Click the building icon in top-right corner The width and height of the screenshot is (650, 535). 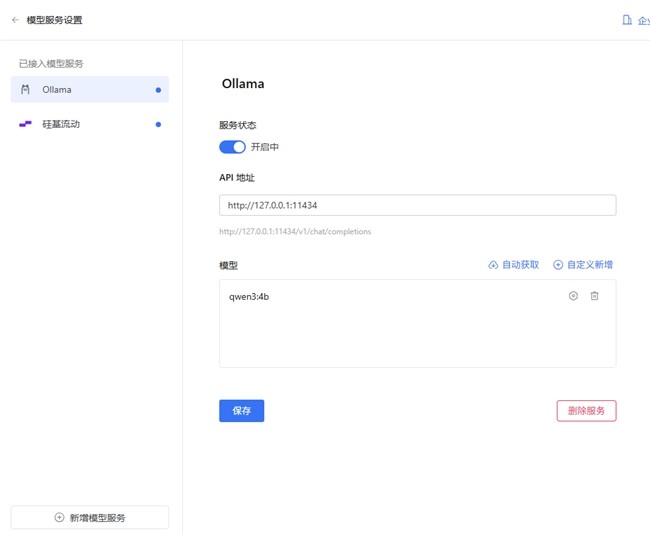(x=627, y=19)
